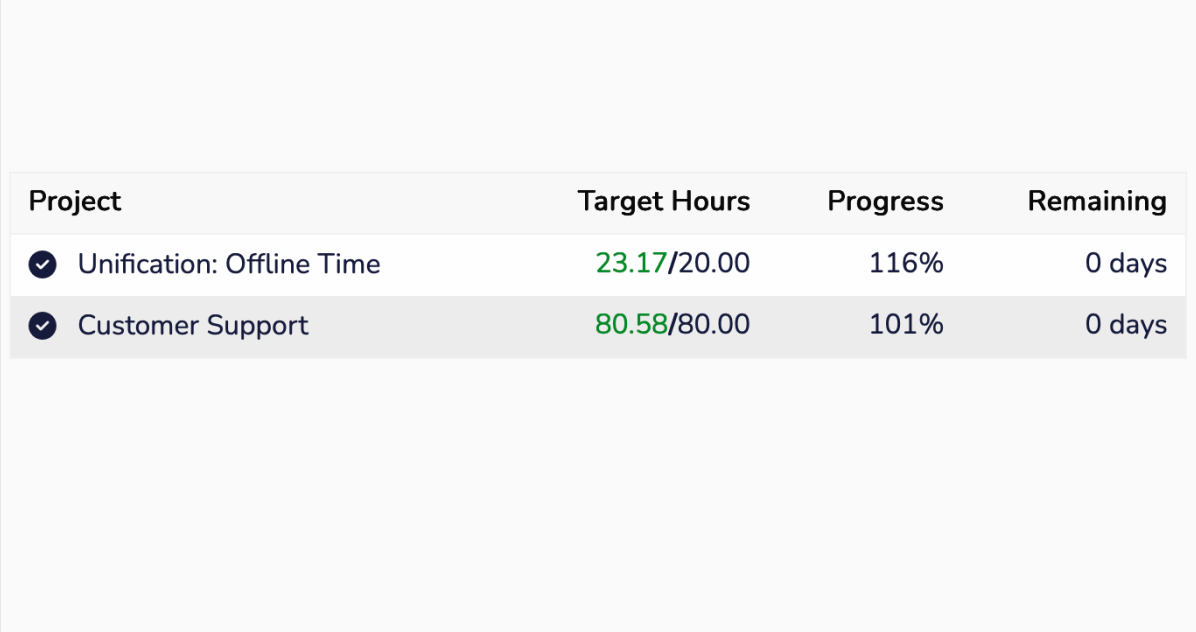
Task: Click 0 days remaining for Unification row
Action: coord(1125,264)
